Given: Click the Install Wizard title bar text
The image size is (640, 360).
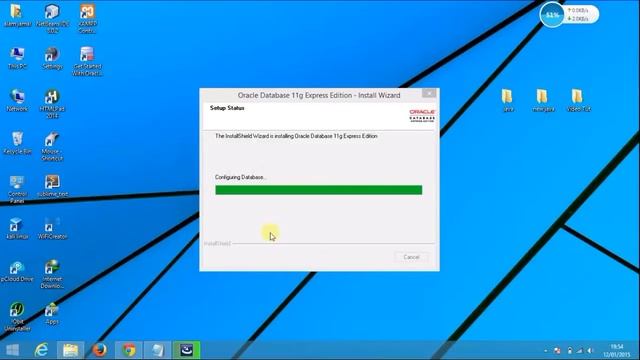Looking at the screenshot, I should point(319,95).
